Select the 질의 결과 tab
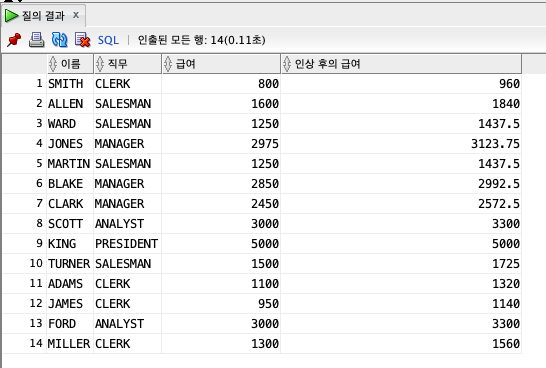Viewport: 546px width, 368px height. 43,16
